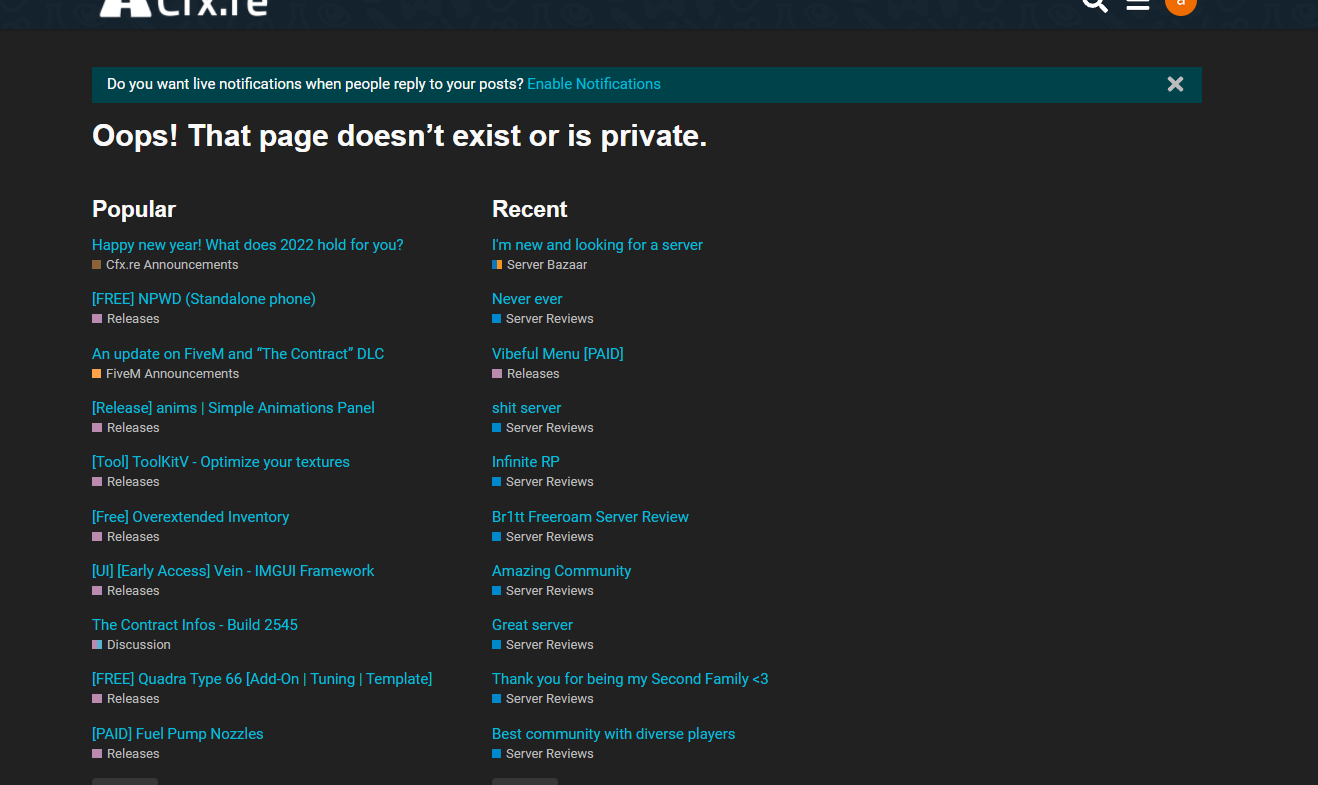Click the Server Reviews color square under Never ever
The width and height of the screenshot is (1318, 785).
[496, 318]
